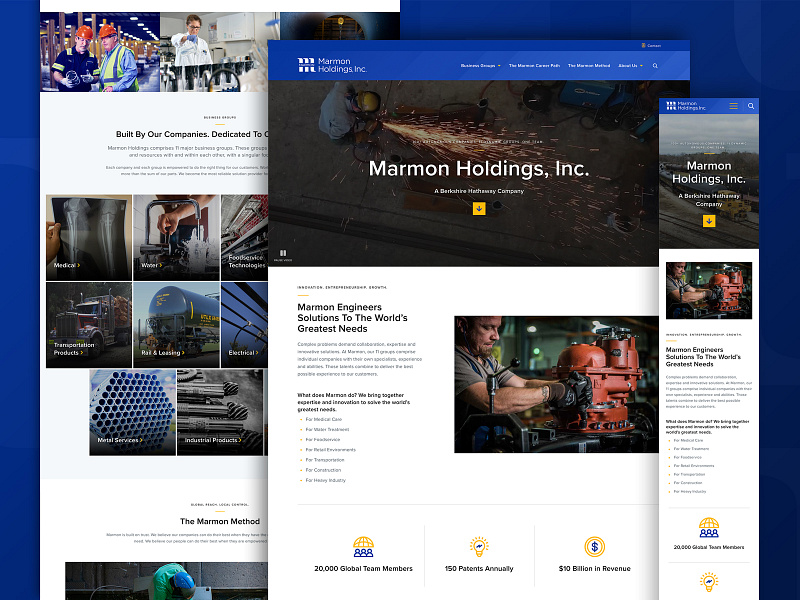Click 'A Berkshire Hathaway Company' desktop subtitle

(479, 191)
